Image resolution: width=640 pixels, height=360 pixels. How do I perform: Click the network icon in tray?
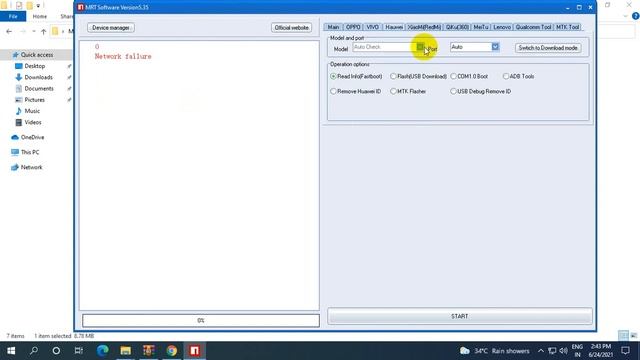pyautogui.click(x=552, y=351)
